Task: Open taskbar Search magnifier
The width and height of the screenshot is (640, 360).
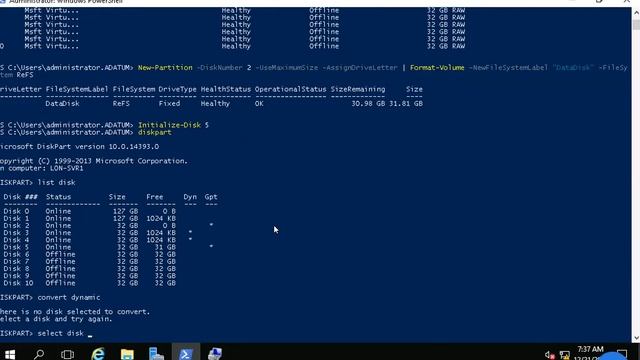Action: pos(39,353)
